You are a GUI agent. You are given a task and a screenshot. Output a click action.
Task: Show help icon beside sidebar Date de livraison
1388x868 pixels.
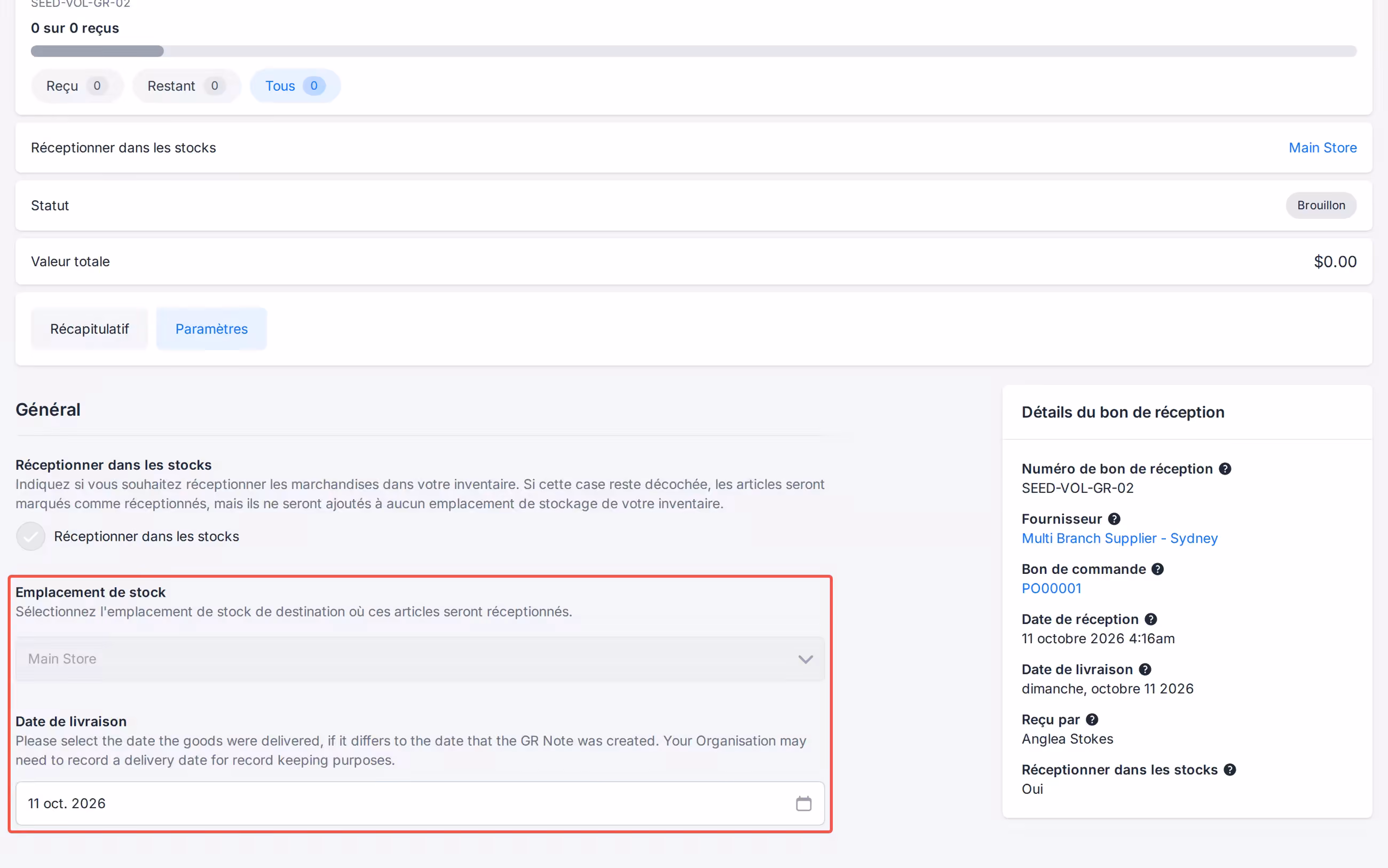[x=1145, y=669]
